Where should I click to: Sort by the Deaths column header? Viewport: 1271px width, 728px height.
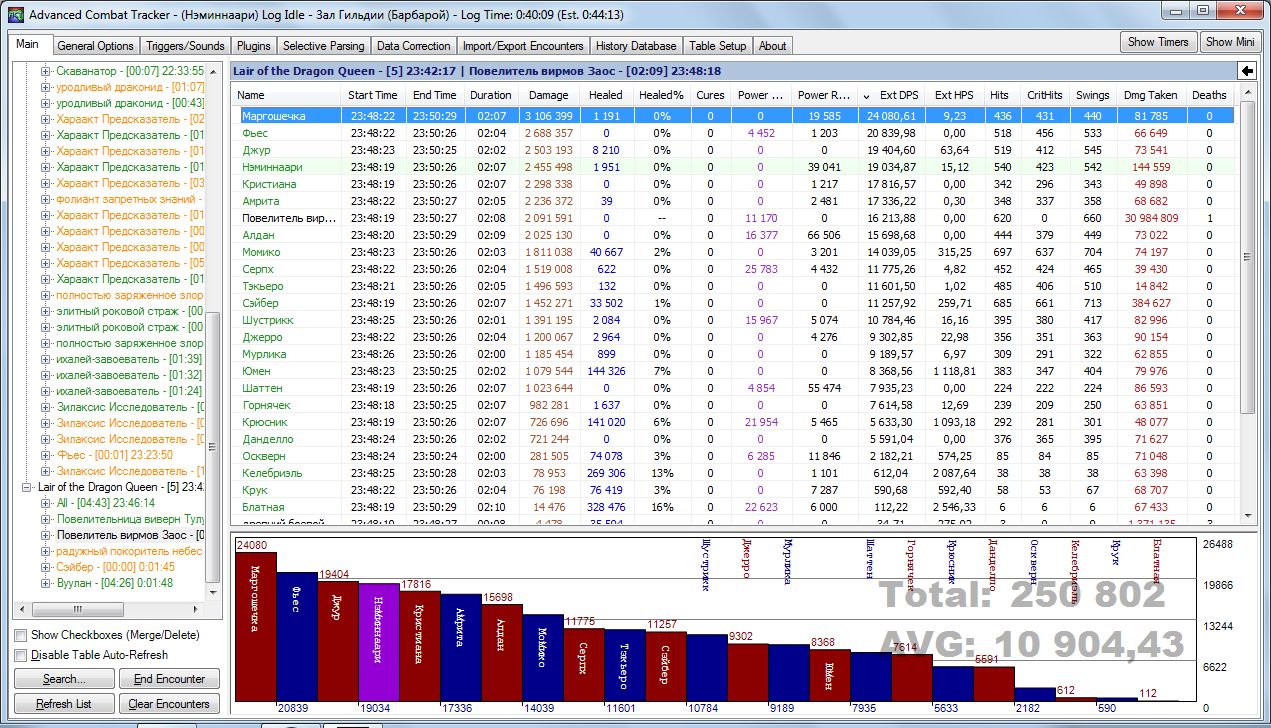[1209, 95]
